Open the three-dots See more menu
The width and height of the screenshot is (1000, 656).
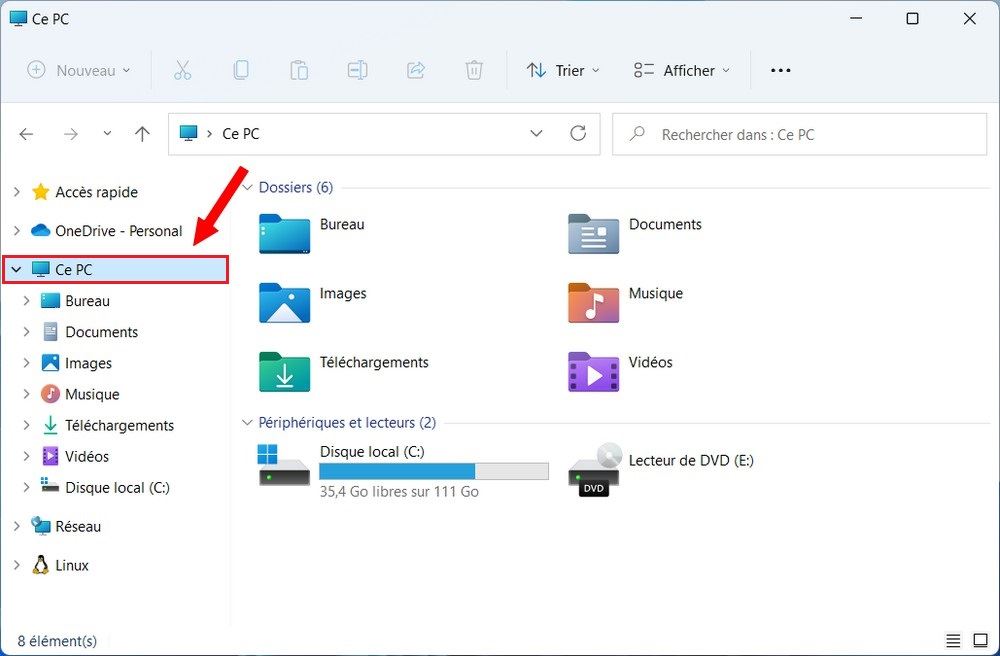[781, 70]
